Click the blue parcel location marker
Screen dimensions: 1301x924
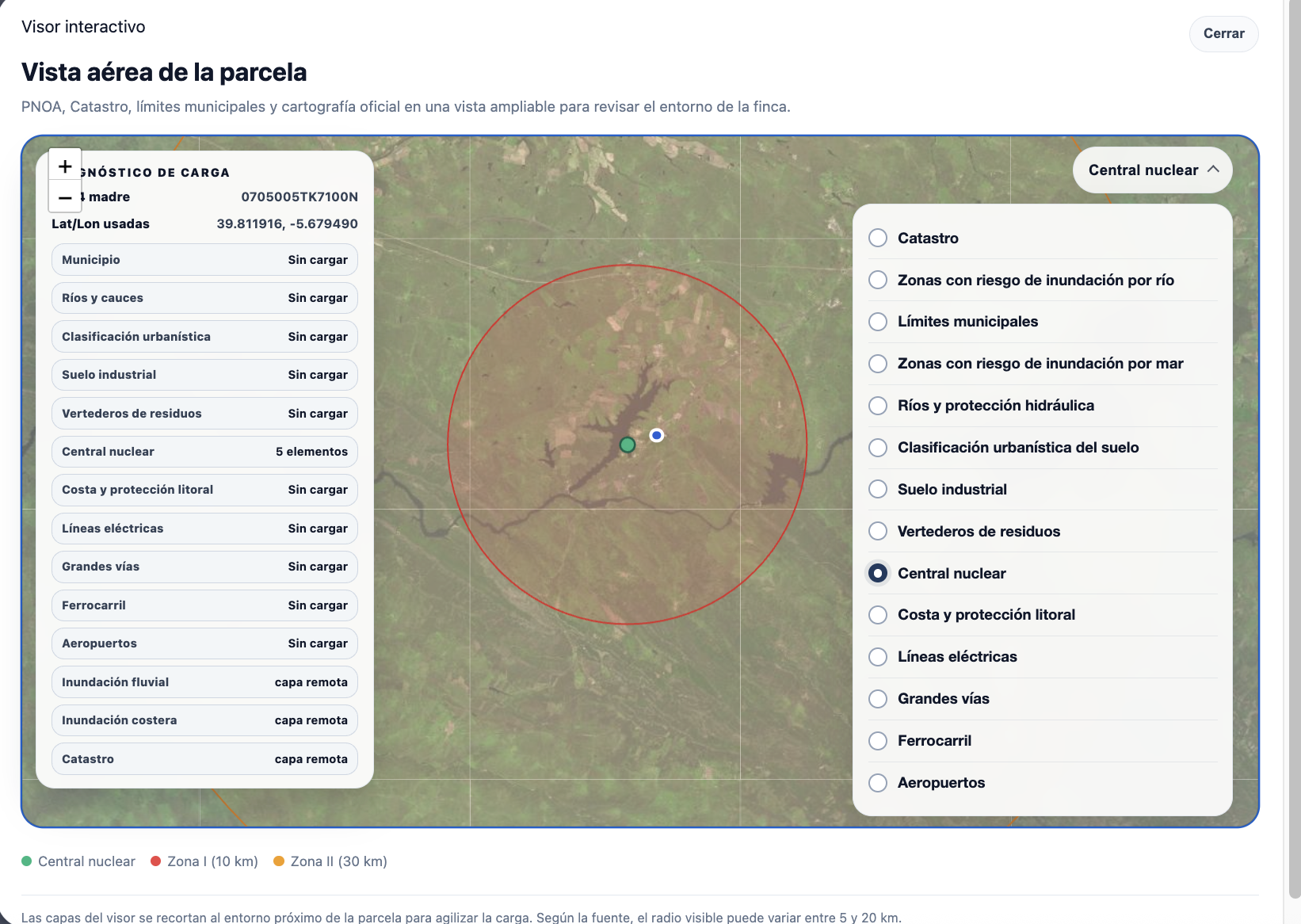click(656, 435)
